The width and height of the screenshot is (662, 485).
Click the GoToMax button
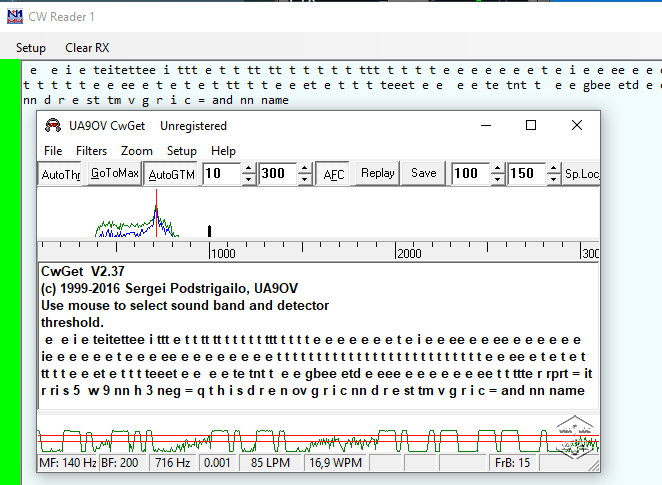[x=114, y=173]
